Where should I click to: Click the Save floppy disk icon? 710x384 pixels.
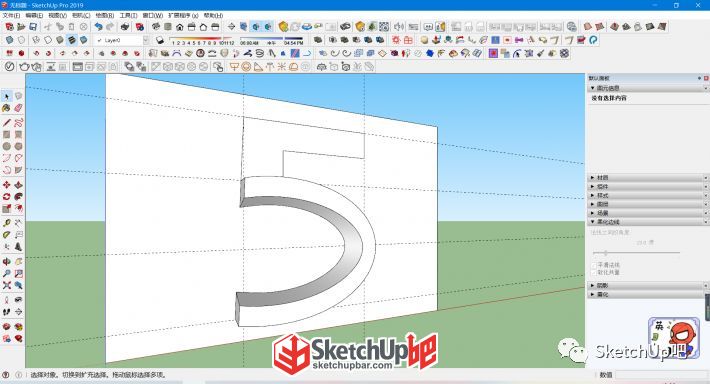point(33,27)
